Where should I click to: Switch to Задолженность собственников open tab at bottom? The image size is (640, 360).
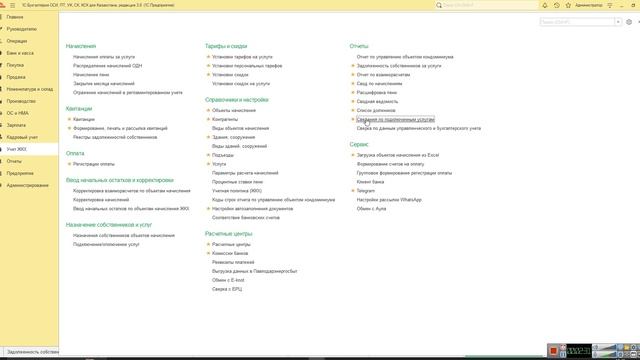(x=33, y=352)
